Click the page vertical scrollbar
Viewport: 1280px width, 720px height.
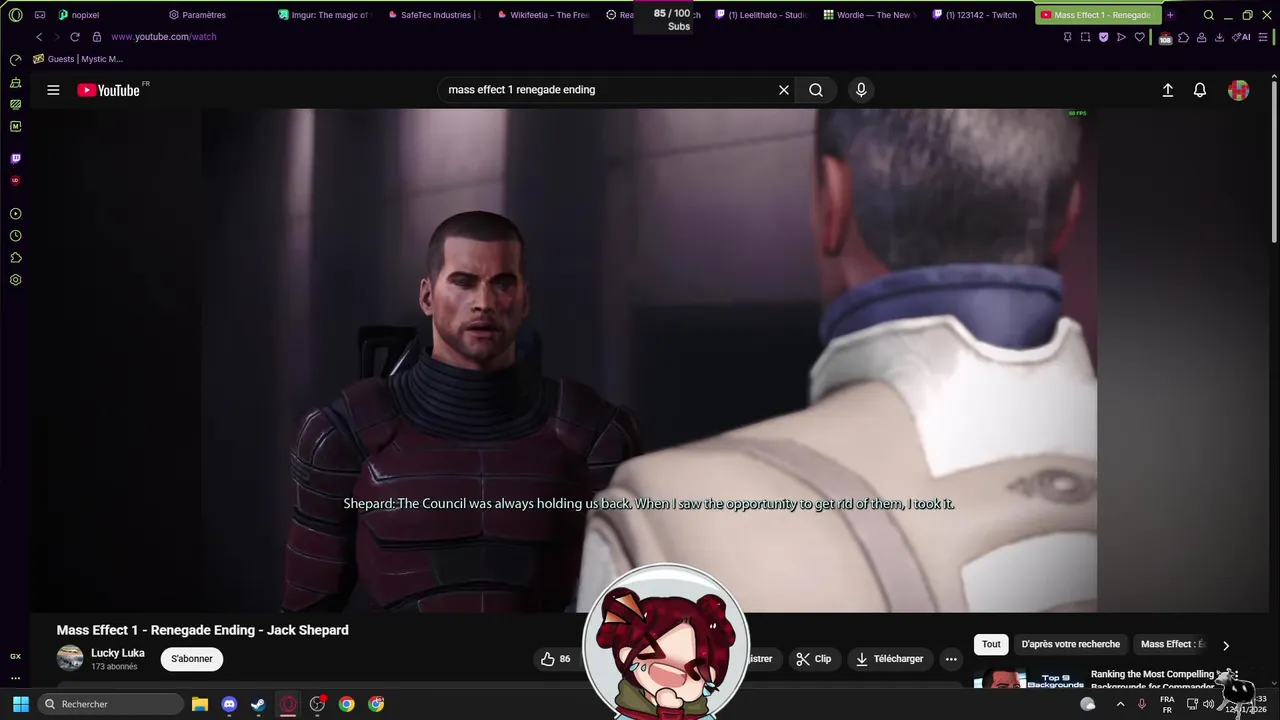(1274, 160)
